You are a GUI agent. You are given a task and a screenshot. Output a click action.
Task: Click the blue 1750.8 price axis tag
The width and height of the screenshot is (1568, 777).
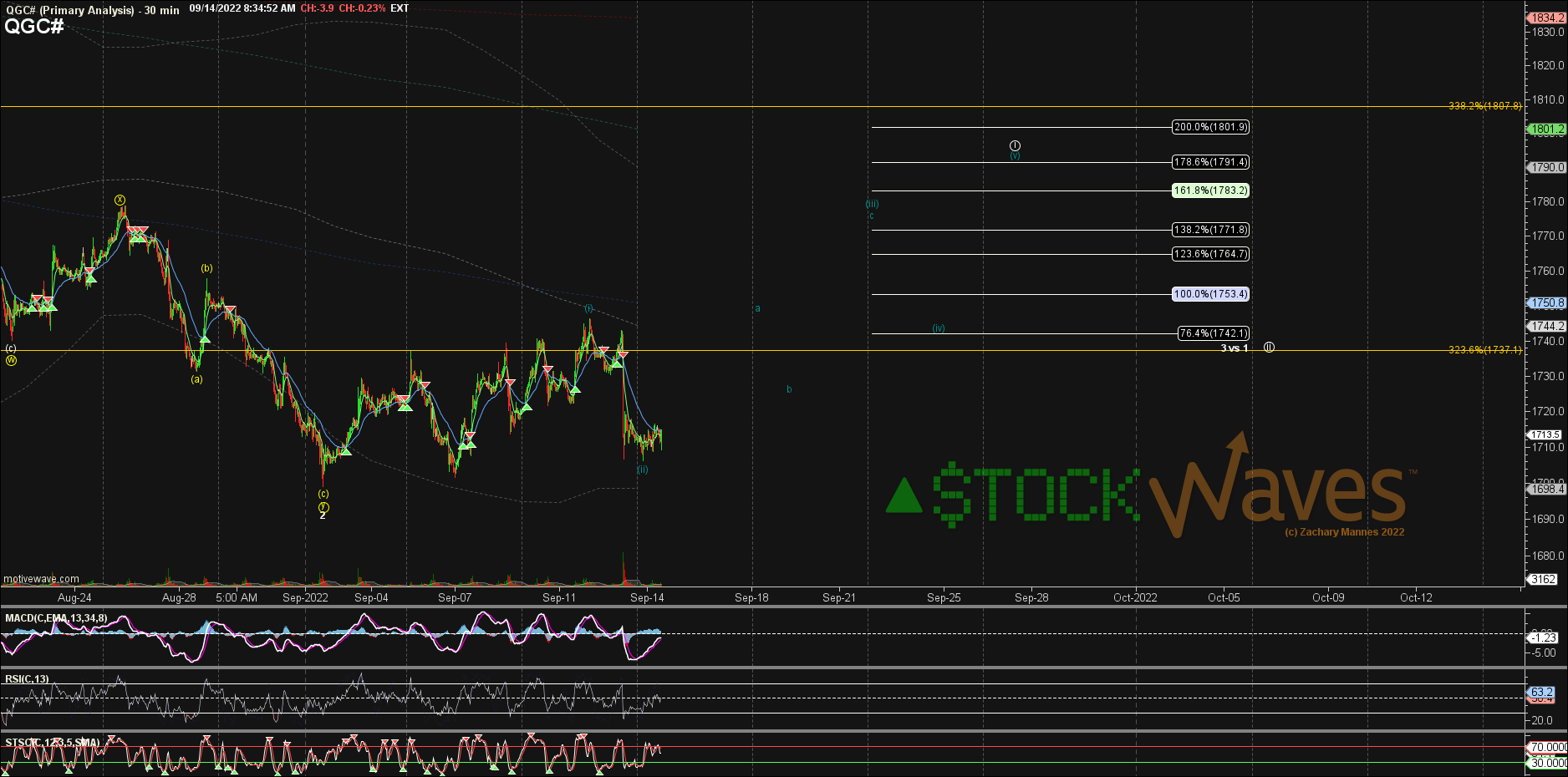1546,303
